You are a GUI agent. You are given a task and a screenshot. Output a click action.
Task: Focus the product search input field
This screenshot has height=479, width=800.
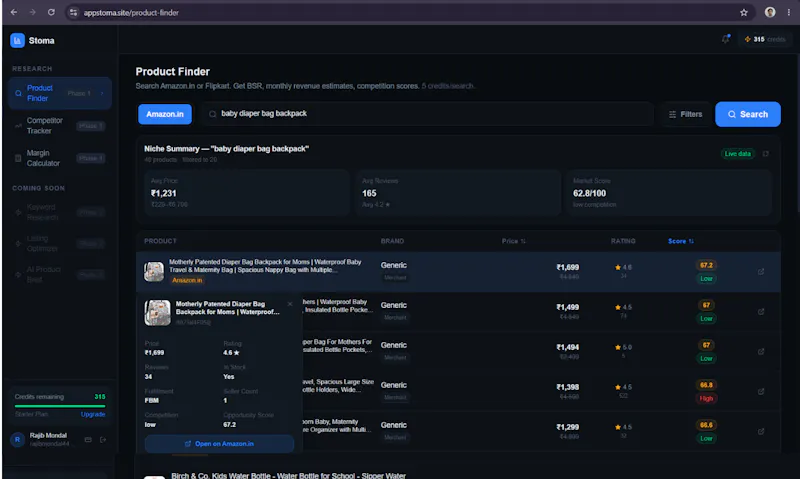428,114
